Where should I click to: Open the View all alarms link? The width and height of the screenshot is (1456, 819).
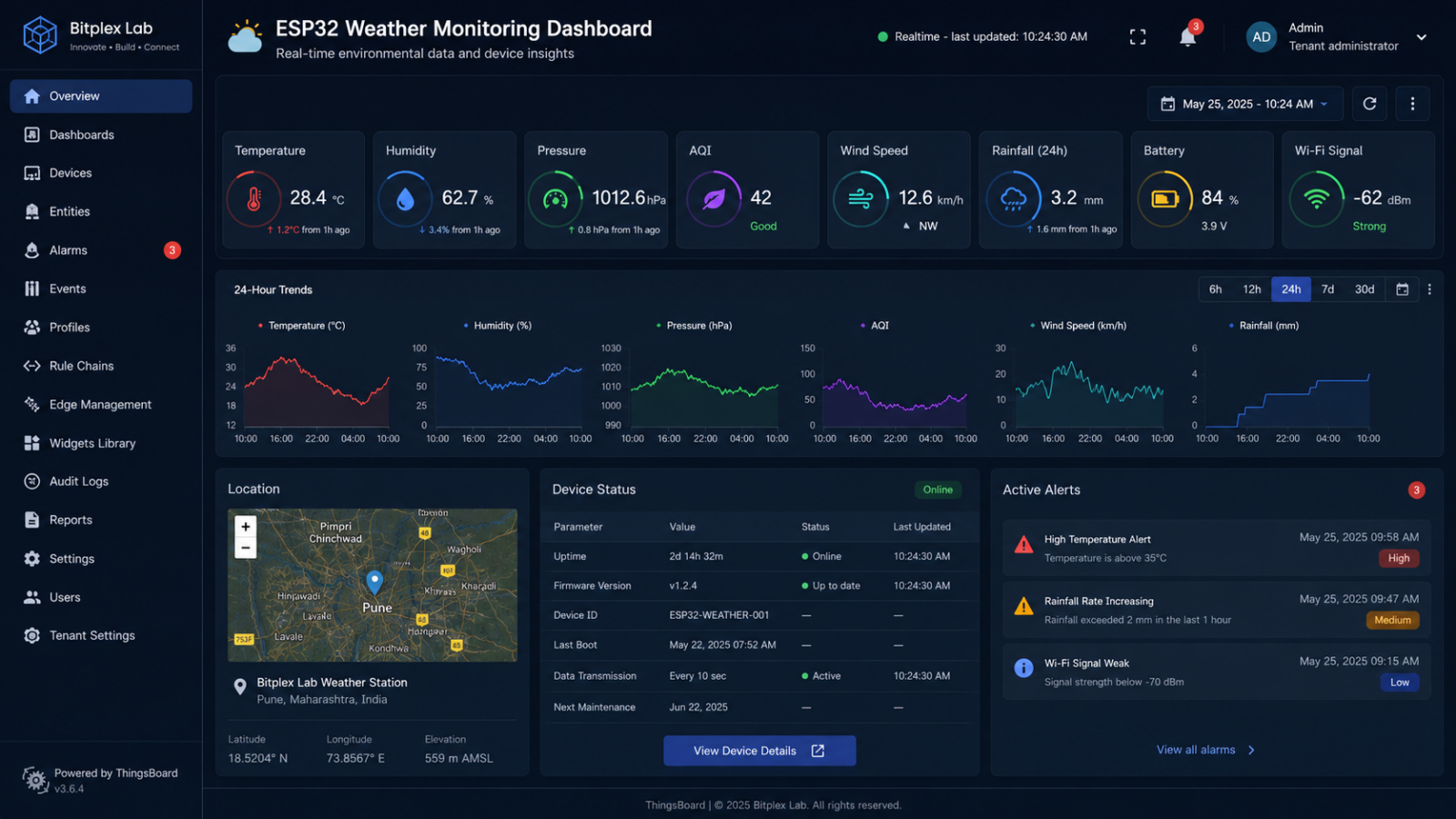point(1206,750)
